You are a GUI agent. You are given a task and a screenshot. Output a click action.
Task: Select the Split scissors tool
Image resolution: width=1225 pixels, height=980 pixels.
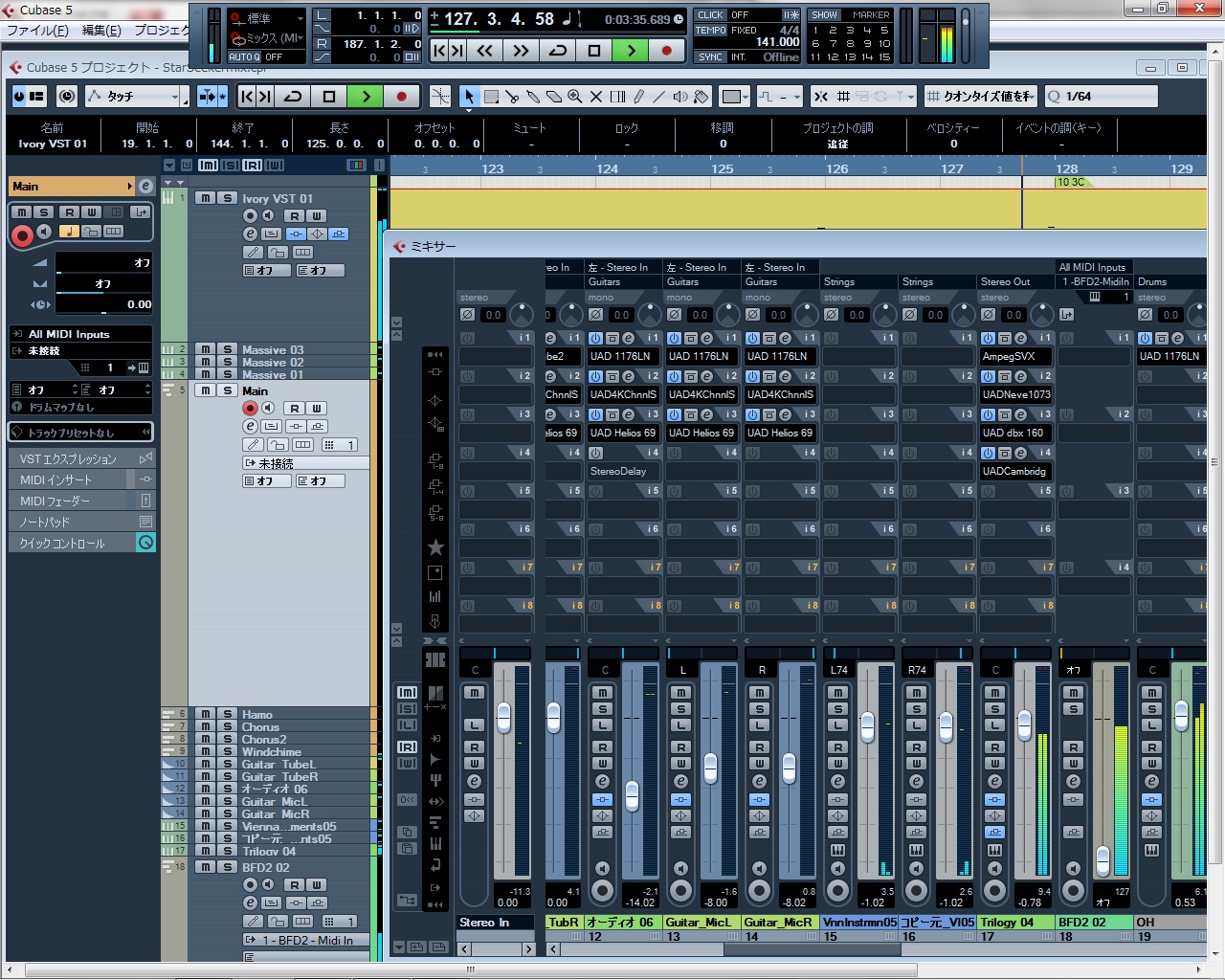tap(512, 97)
